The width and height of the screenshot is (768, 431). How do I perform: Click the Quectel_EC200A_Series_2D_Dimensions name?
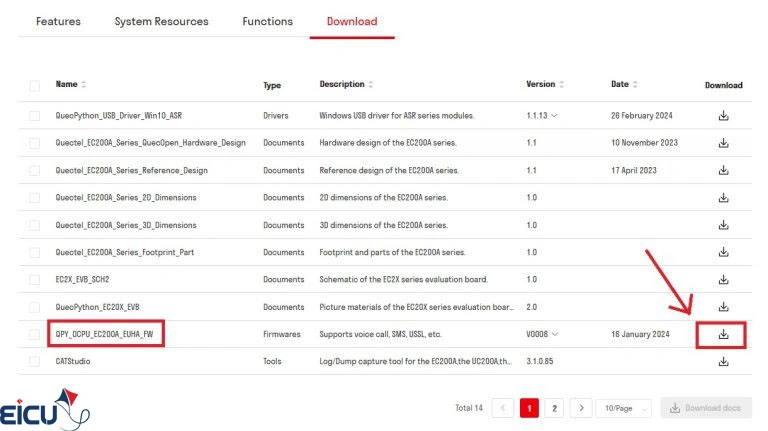pyautogui.click(x=126, y=198)
